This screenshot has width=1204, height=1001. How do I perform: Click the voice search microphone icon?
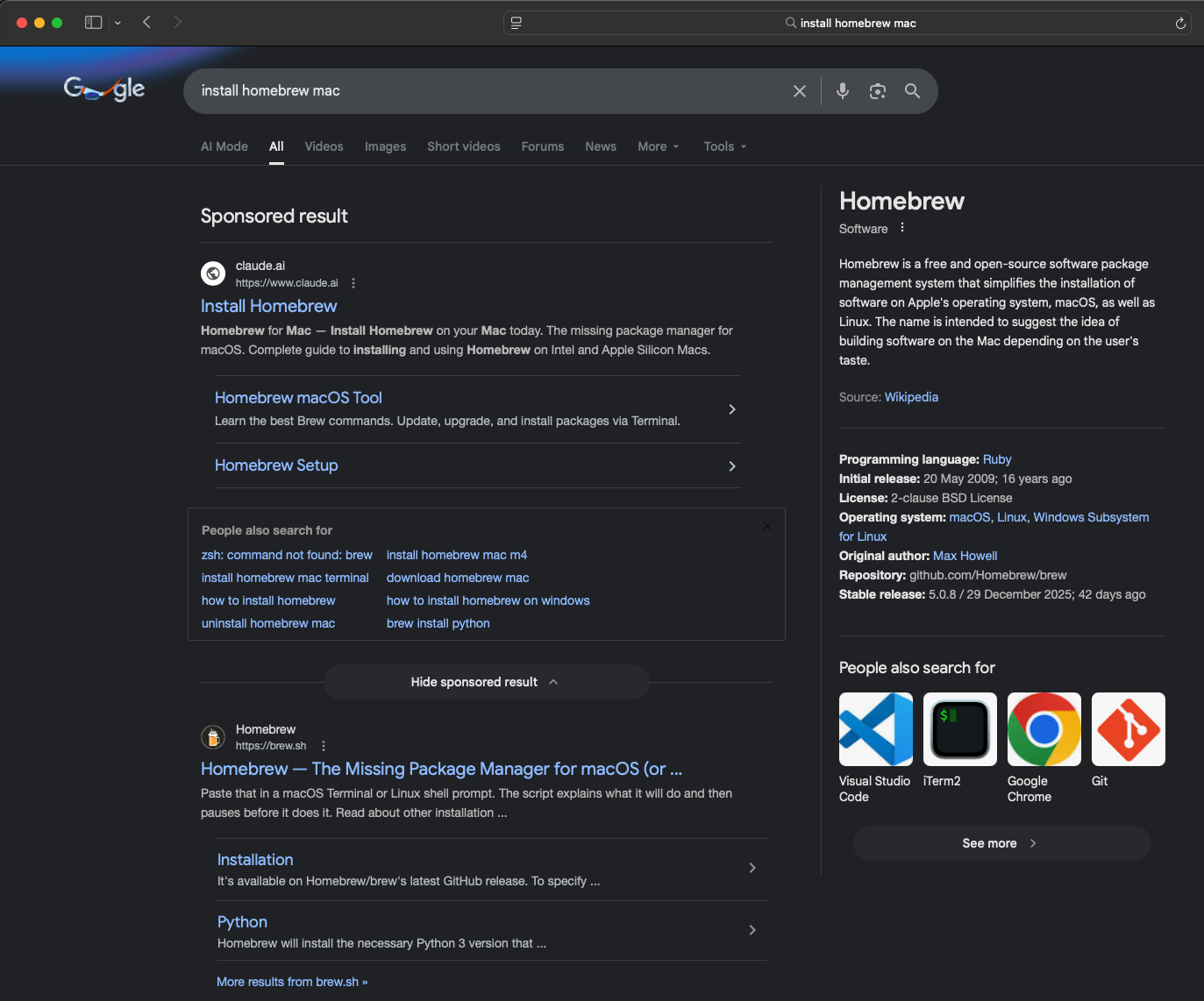tap(842, 91)
